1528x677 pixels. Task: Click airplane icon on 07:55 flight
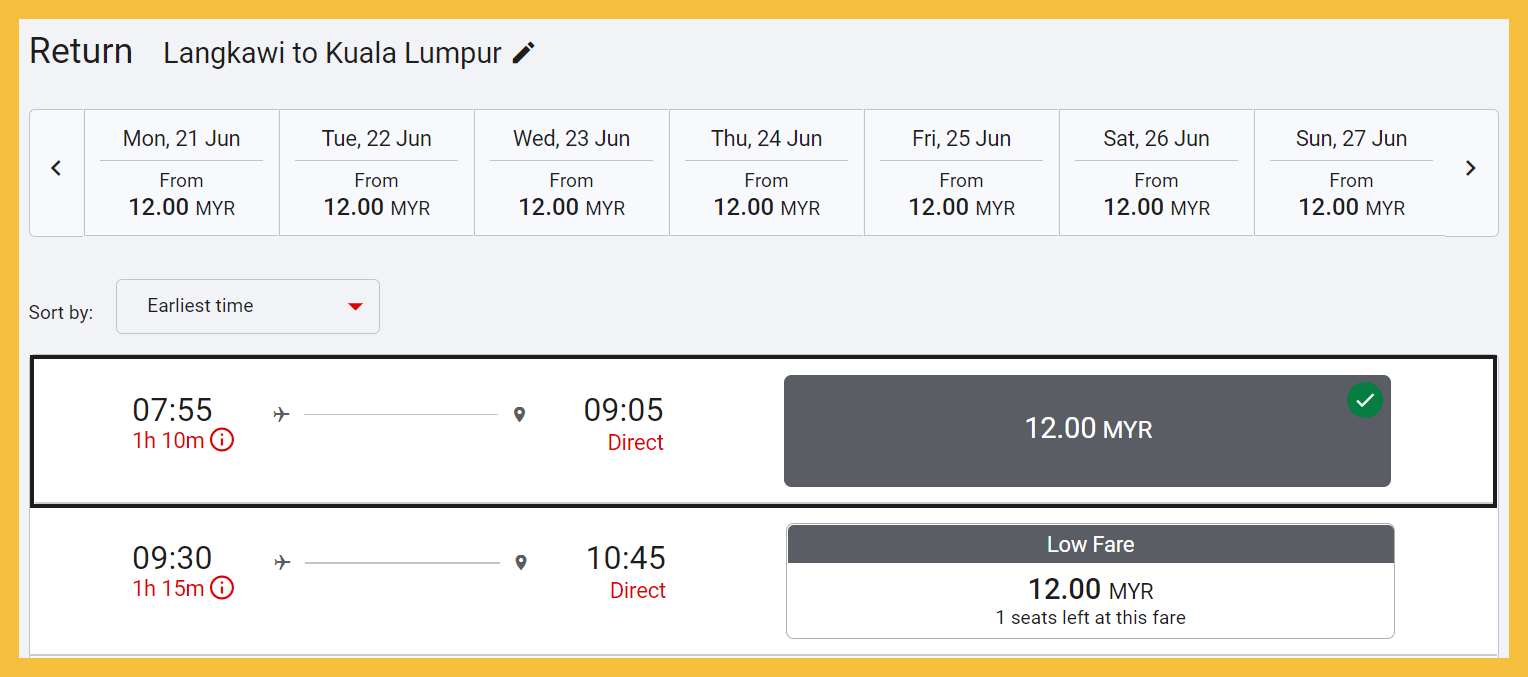coord(281,414)
